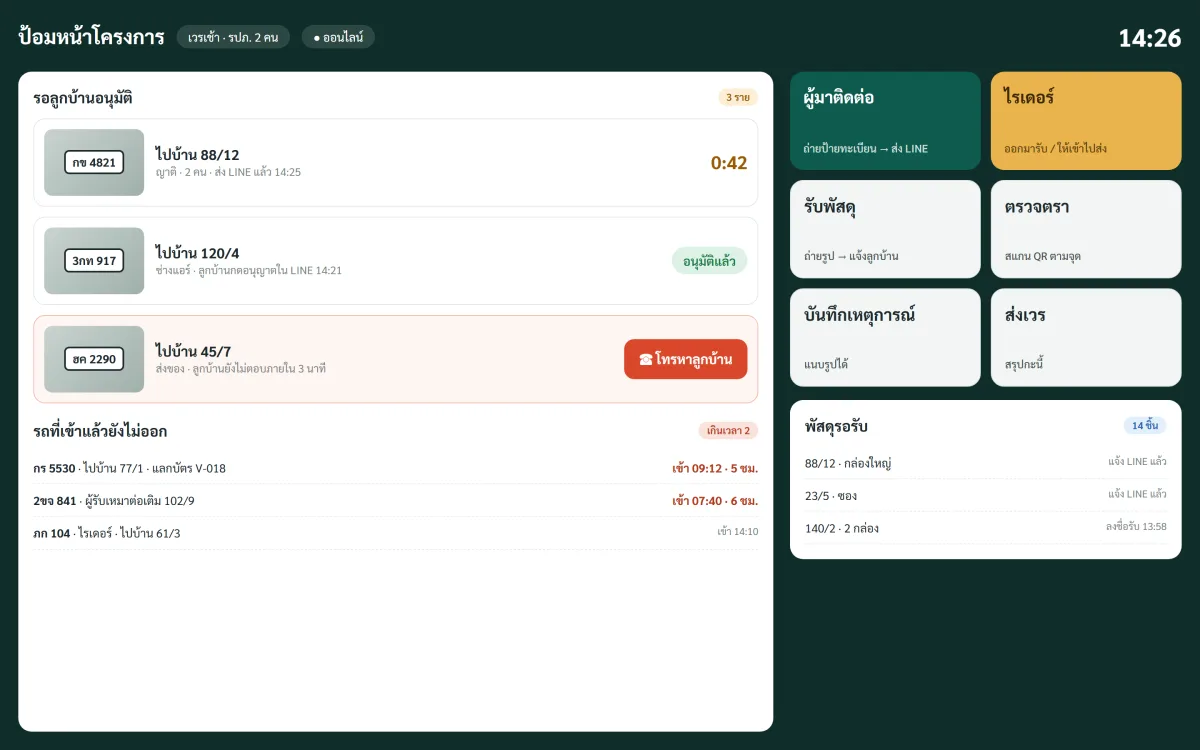The image size is (1200, 750).
Task: Click the เกินเวลา 2 overdue badge
Action: 728,431
